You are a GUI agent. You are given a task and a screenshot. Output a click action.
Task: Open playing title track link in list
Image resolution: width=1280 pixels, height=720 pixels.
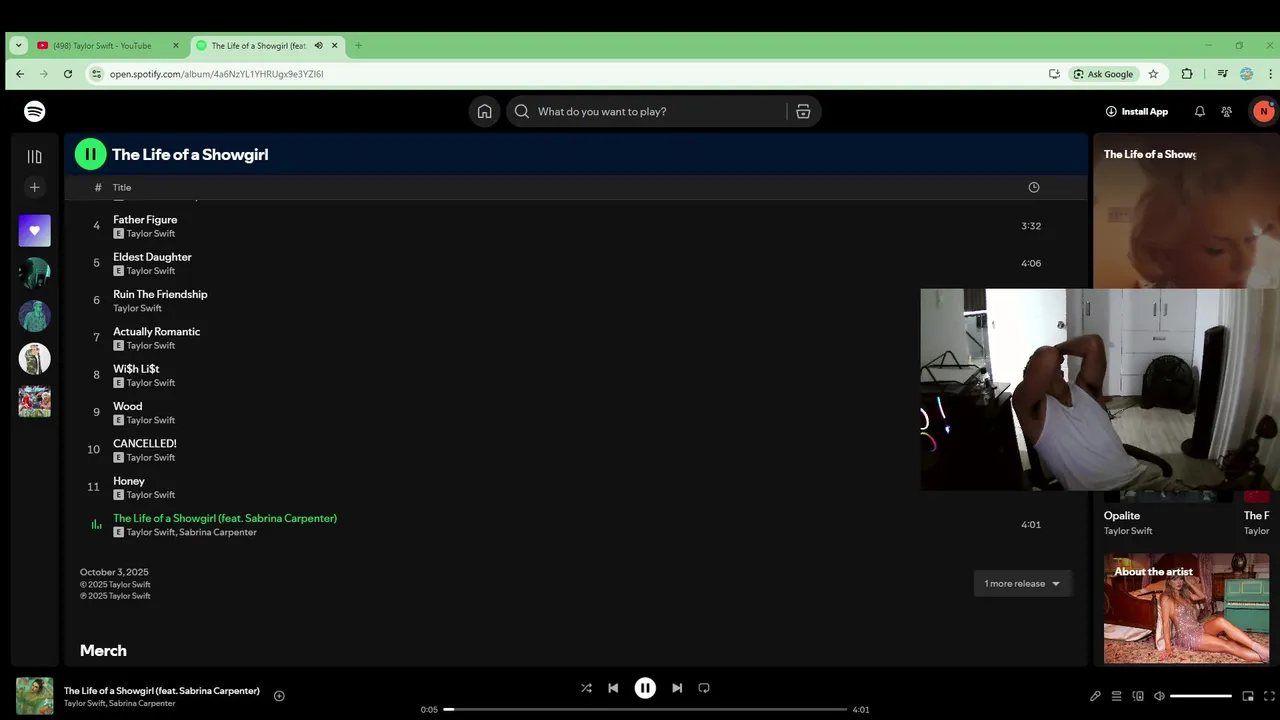point(225,518)
